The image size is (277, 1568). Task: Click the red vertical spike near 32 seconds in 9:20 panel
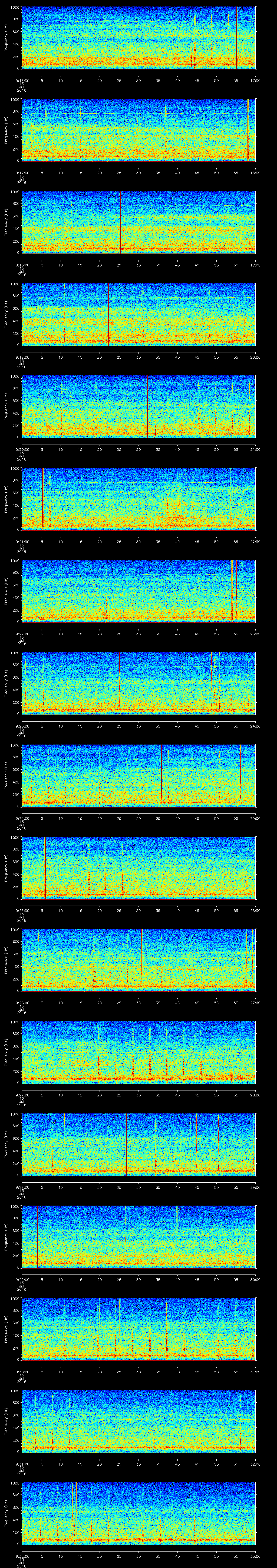147,407
